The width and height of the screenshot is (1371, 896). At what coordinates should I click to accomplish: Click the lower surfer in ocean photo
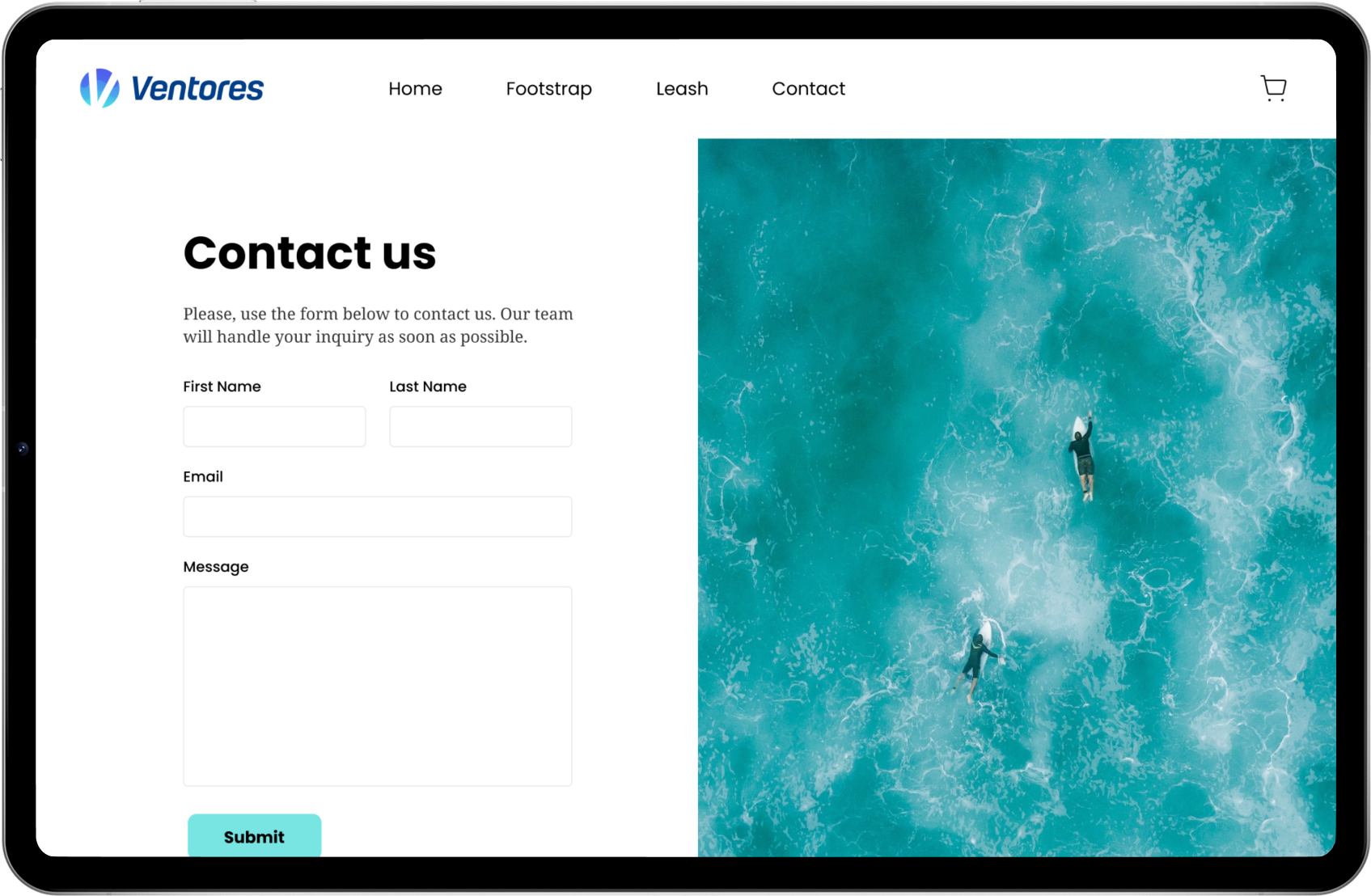[979, 660]
